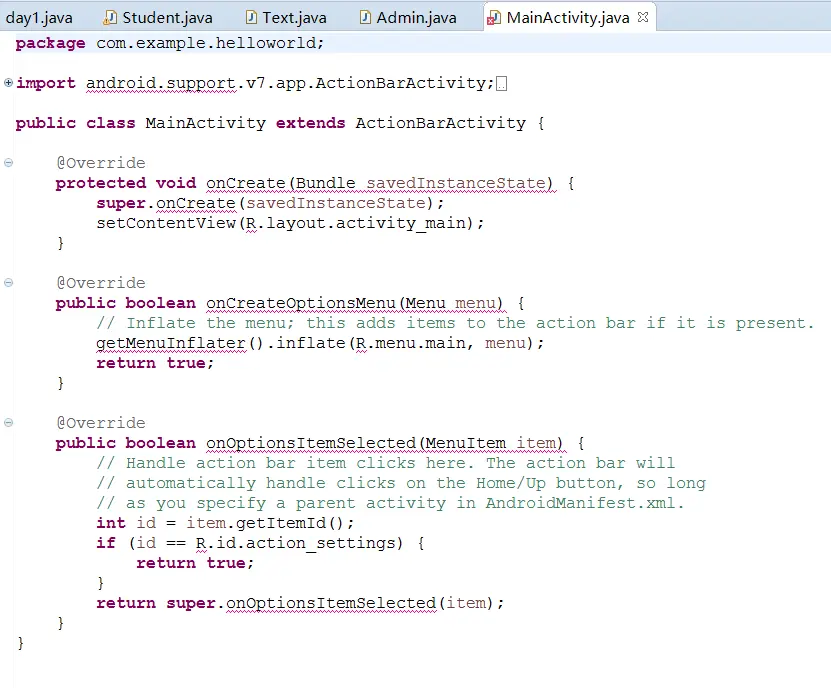The width and height of the screenshot is (831, 688).
Task: Click return true inside the if block
Action: coord(195,563)
